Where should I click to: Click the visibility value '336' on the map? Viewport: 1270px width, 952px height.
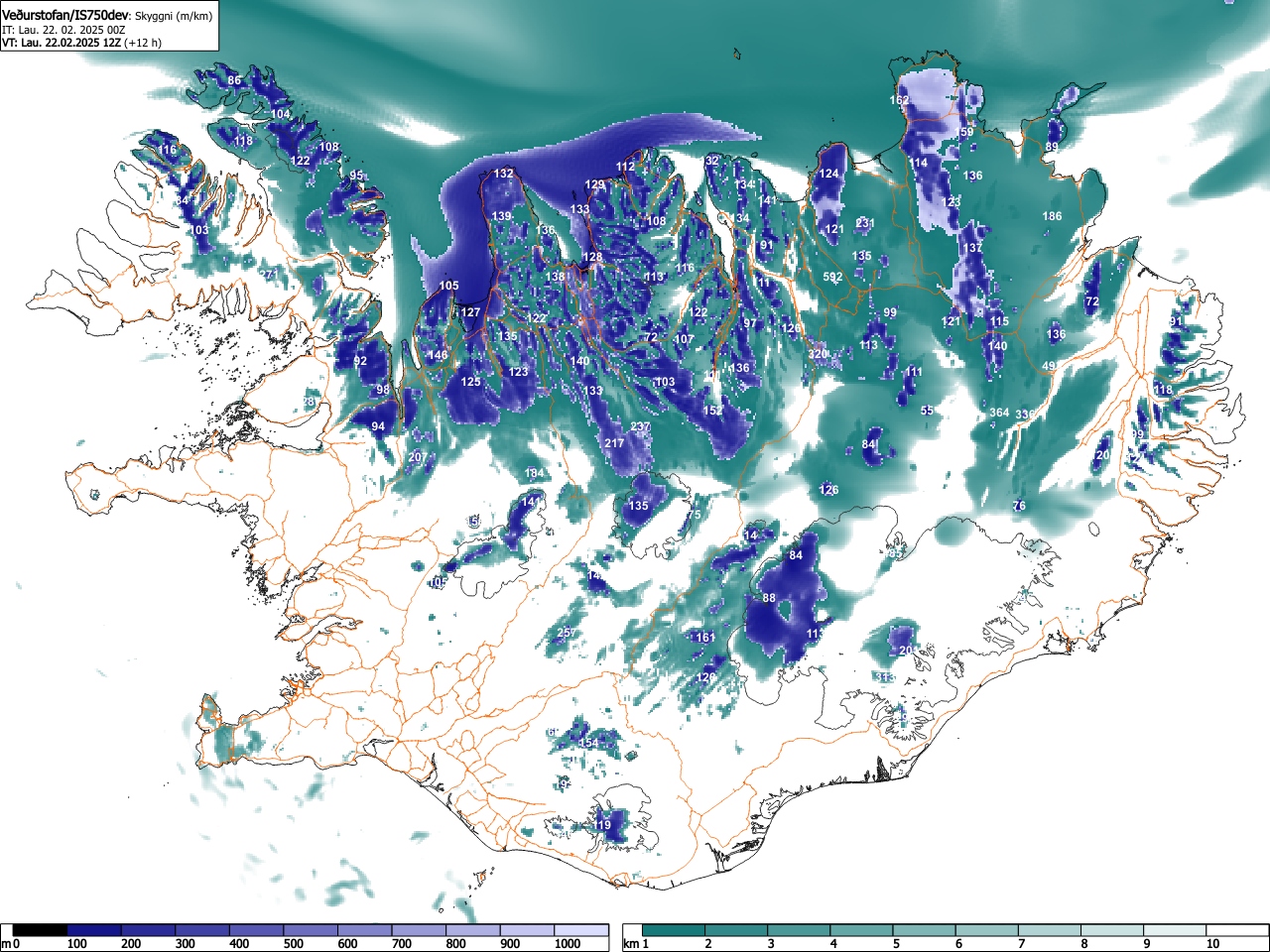1025,414
